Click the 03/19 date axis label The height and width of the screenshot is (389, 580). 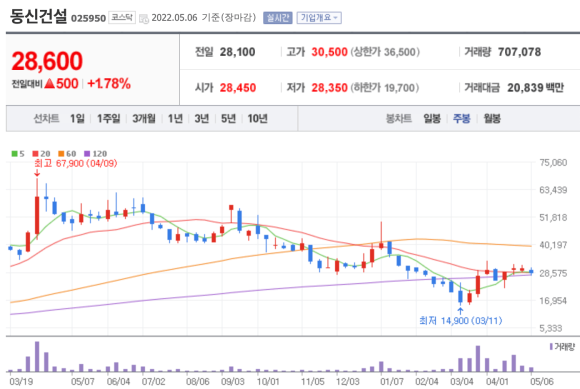point(21,382)
